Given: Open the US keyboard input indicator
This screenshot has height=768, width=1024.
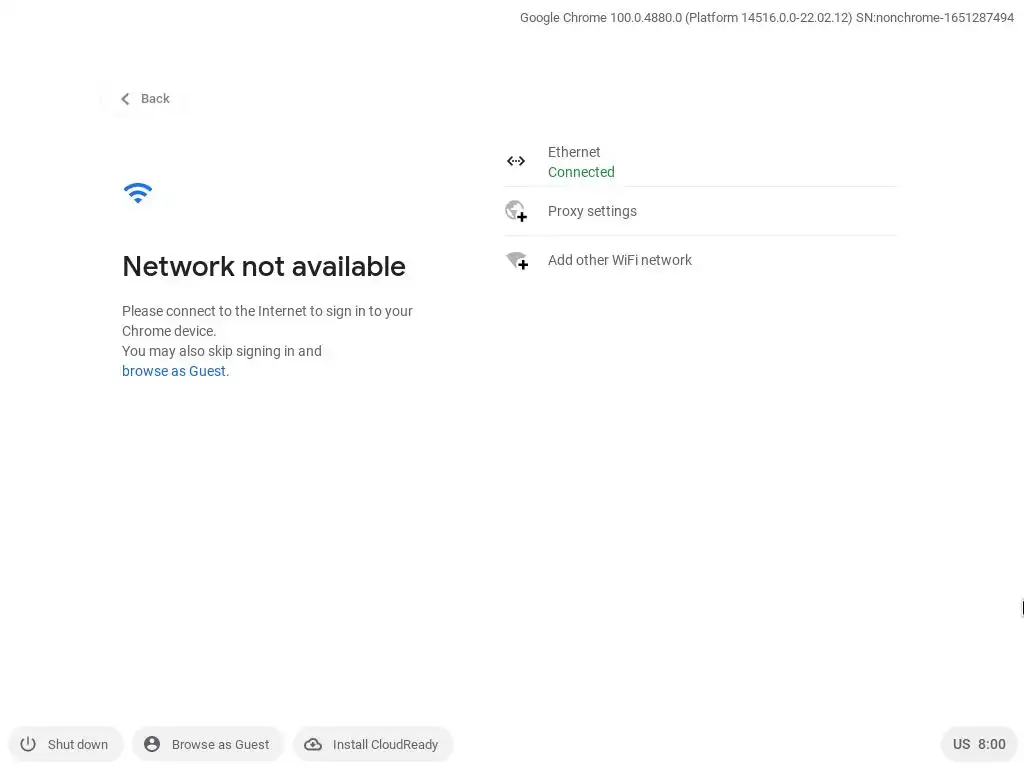Looking at the screenshot, I should coord(961,744).
